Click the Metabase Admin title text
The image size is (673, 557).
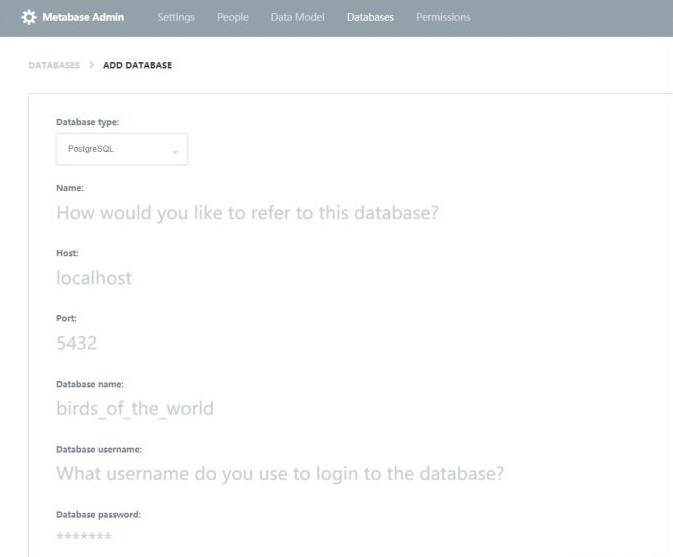pyautogui.click(x=83, y=18)
